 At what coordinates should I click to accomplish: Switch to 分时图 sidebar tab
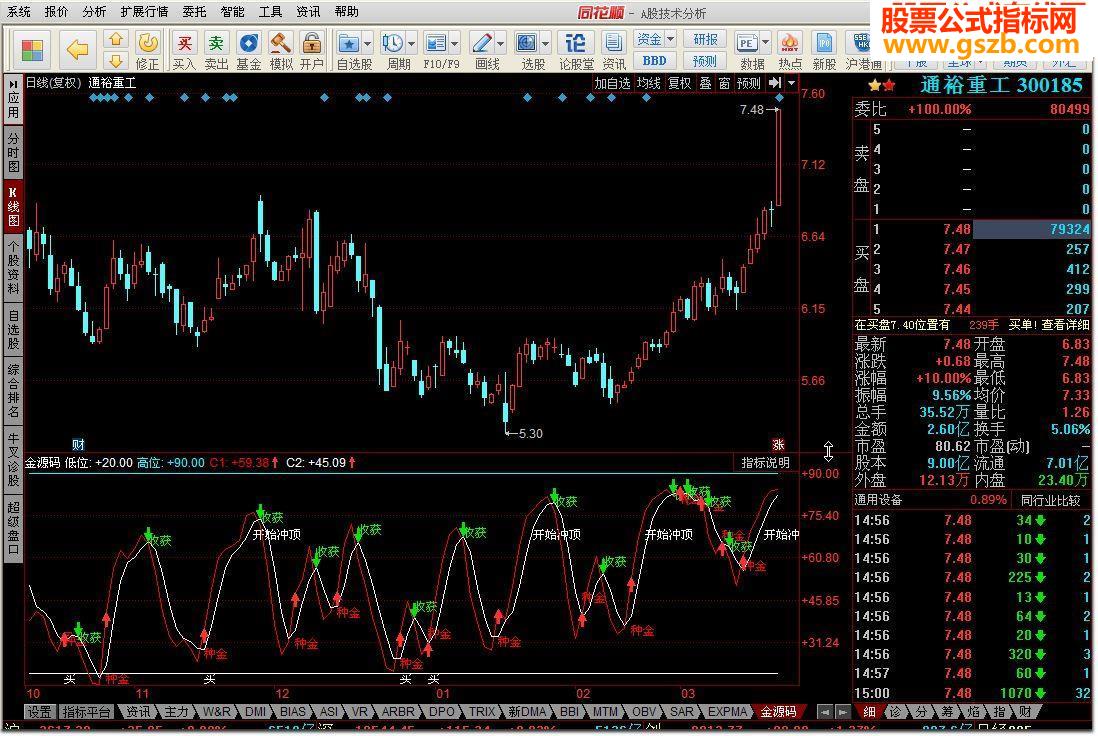[x=13, y=153]
